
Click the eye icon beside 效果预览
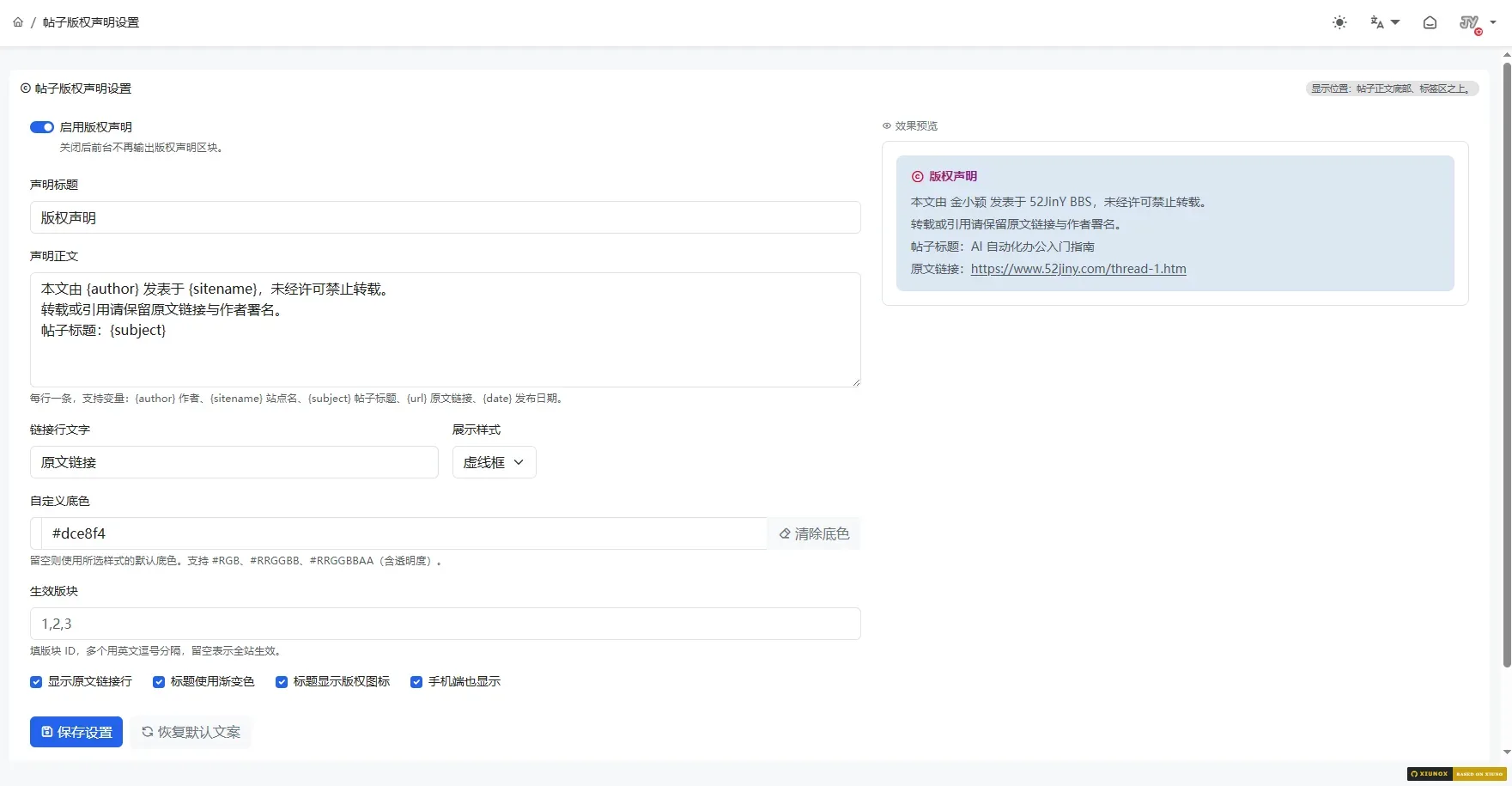tap(887, 126)
